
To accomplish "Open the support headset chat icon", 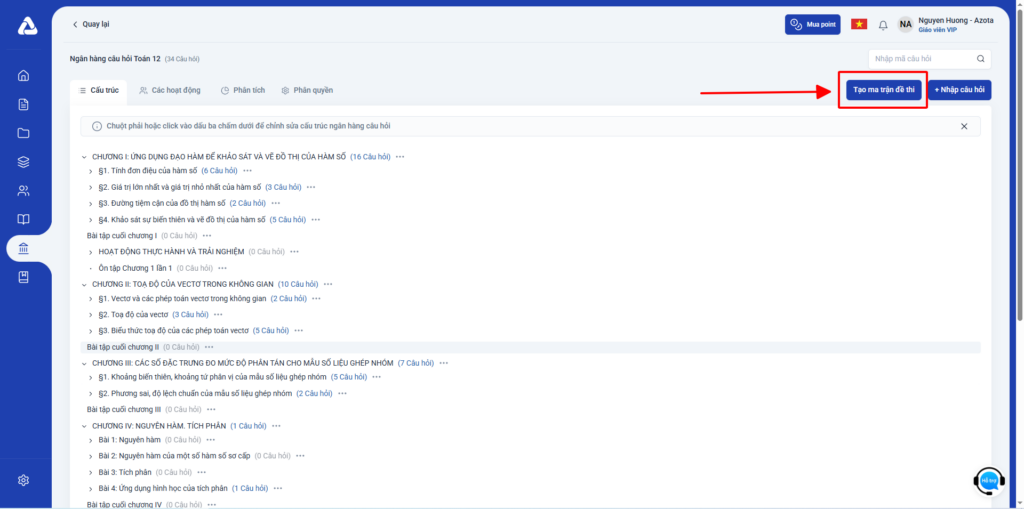I will pyautogui.click(x=989, y=481).
